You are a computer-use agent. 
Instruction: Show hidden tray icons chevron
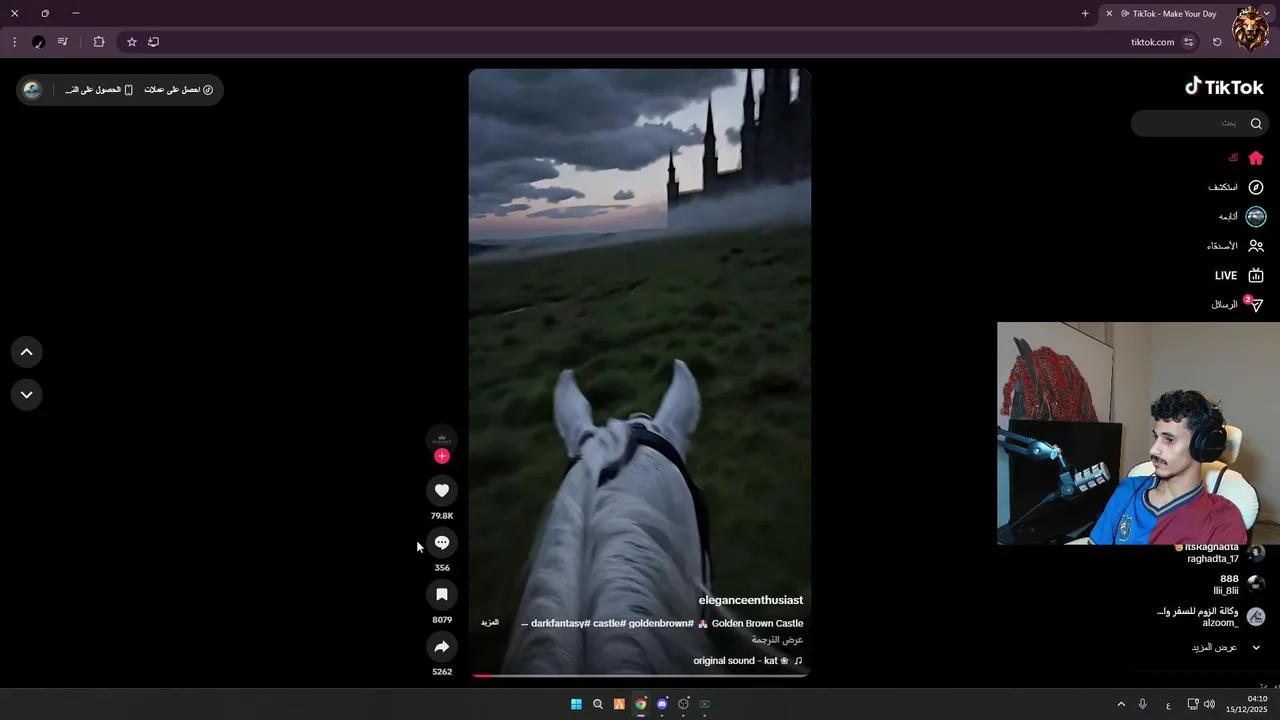click(x=1121, y=704)
